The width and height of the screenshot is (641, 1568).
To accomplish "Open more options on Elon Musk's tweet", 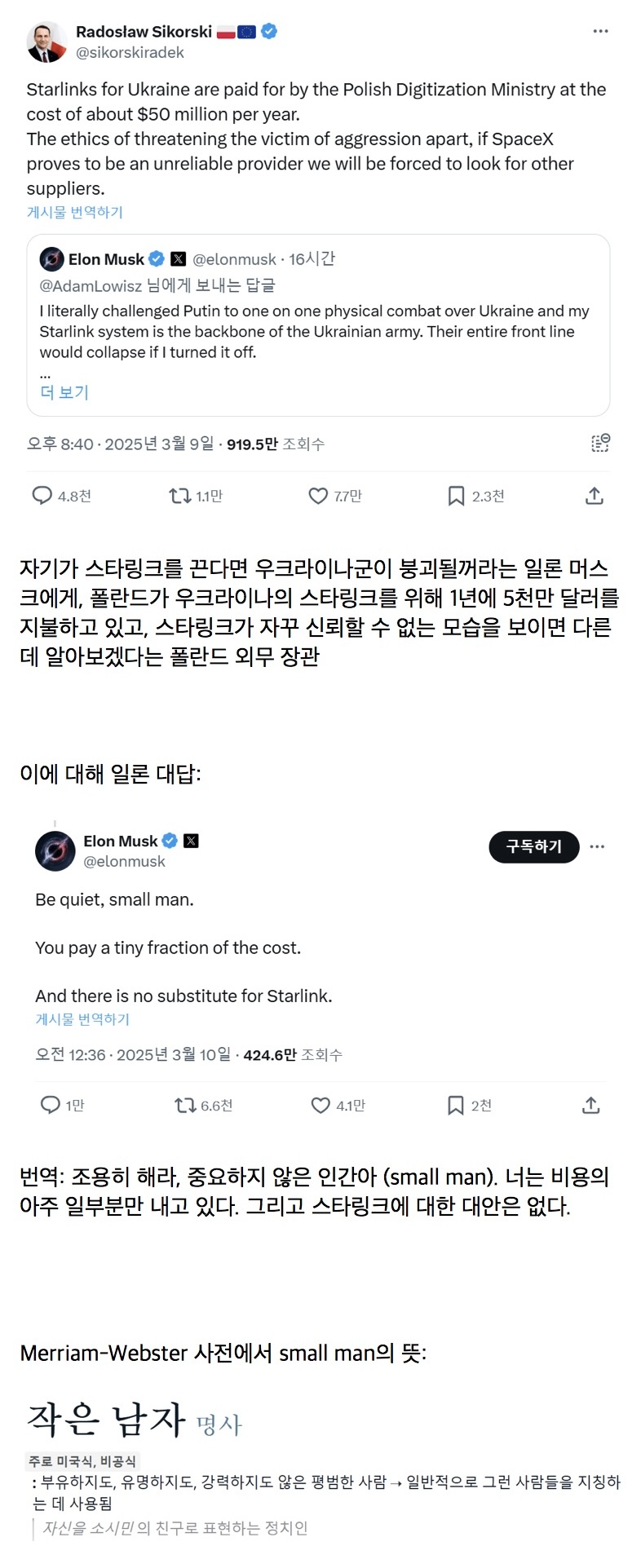I will point(597,846).
